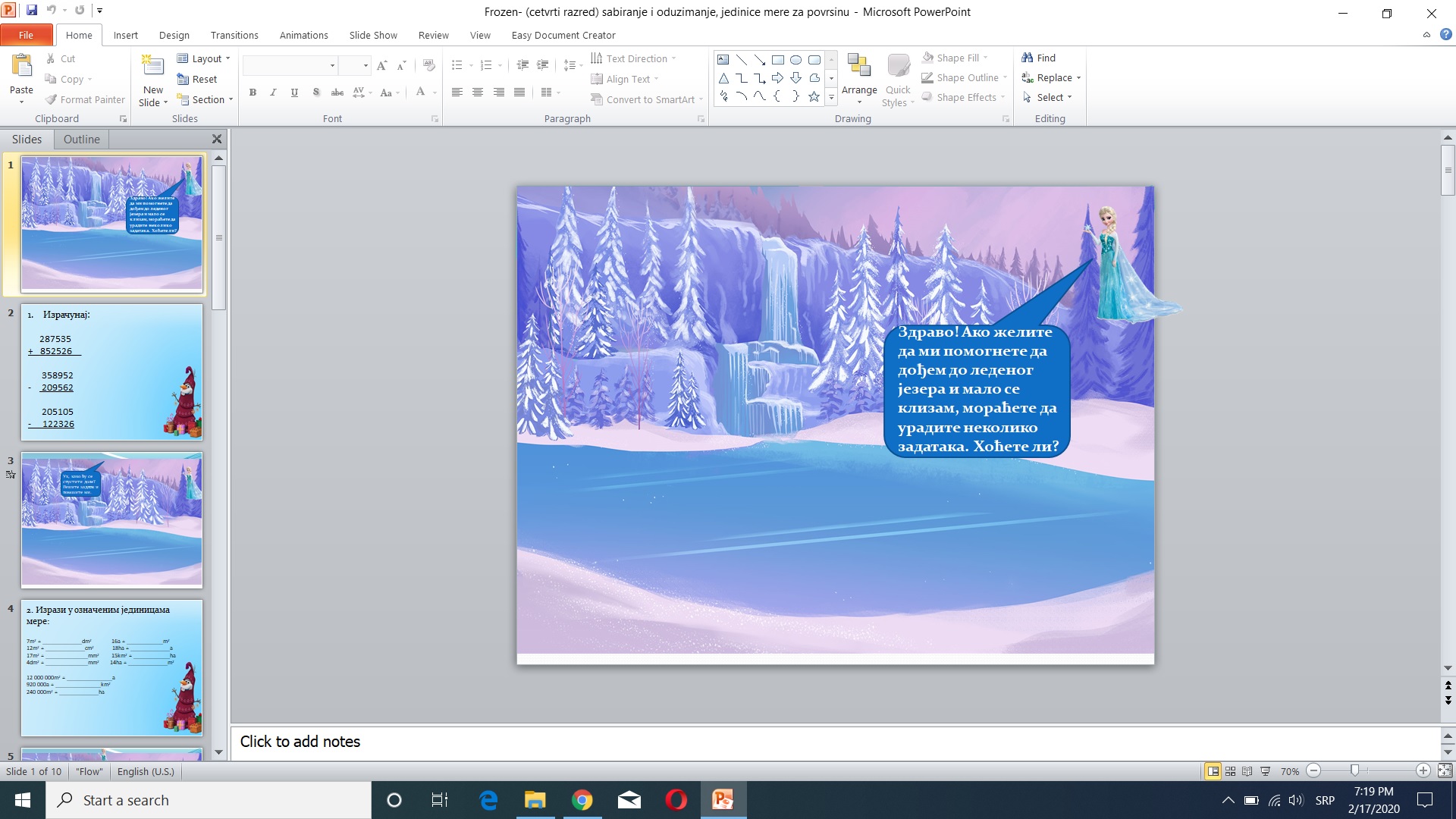Screen dimensions: 1456x819
Task: Click the Find binoculars icon
Action: (1028, 58)
